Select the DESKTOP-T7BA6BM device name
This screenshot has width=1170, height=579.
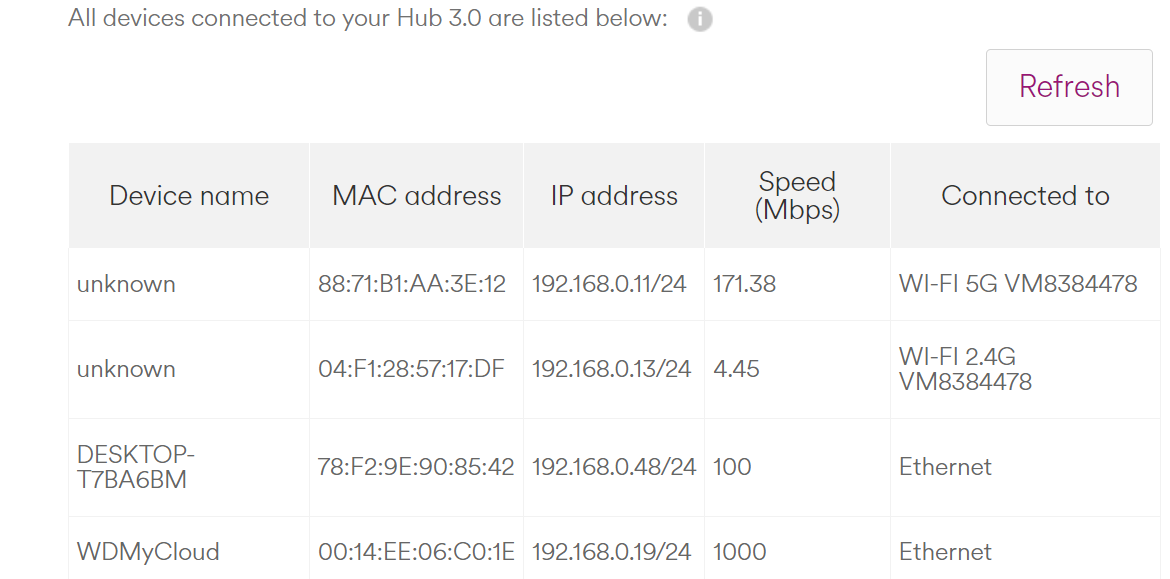[136, 467]
